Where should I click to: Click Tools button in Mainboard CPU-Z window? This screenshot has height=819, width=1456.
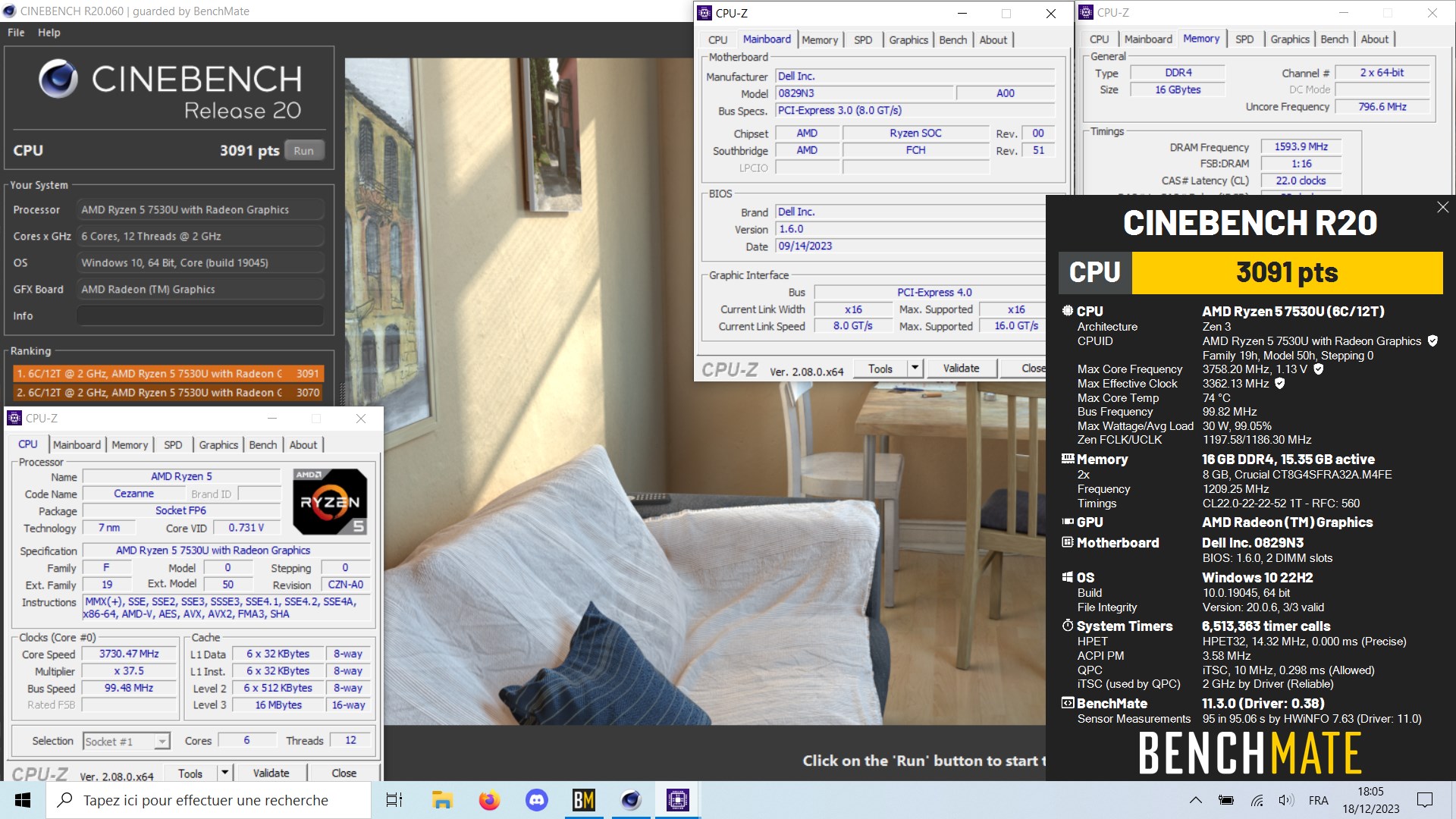[x=880, y=369]
